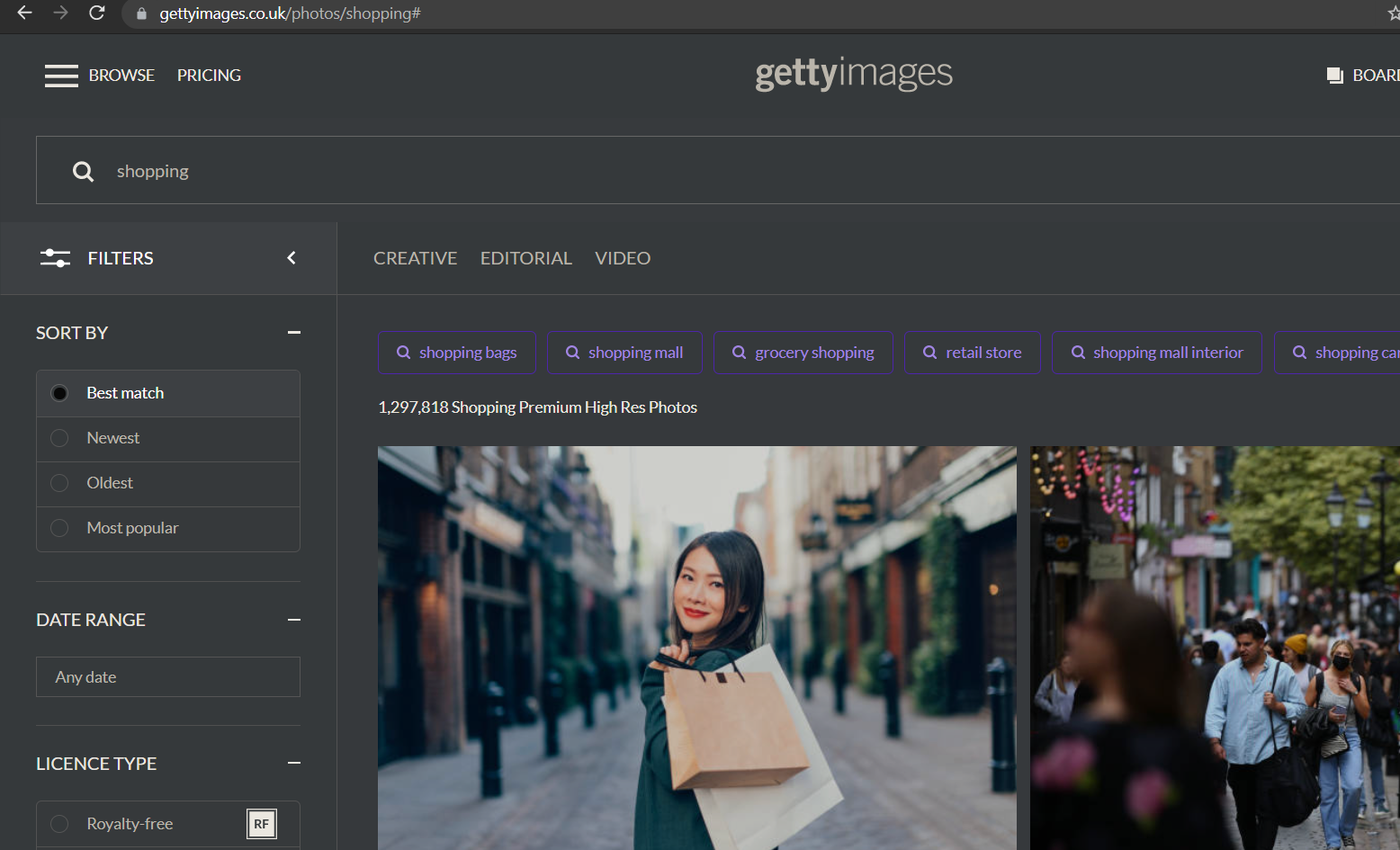Open the woman with shopping bags photo
This screenshot has height=850, width=1400.
697,648
